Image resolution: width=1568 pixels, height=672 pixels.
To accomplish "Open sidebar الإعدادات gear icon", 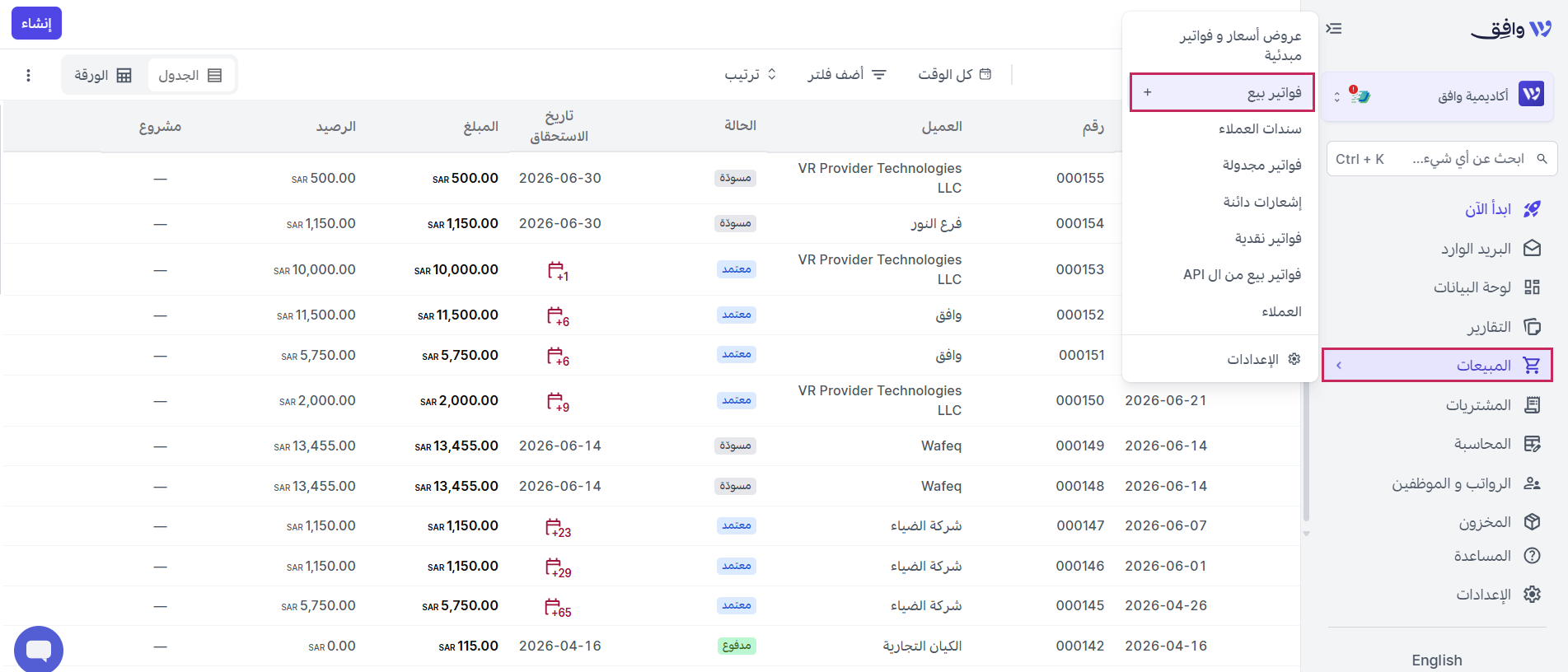I will click(1532, 595).
